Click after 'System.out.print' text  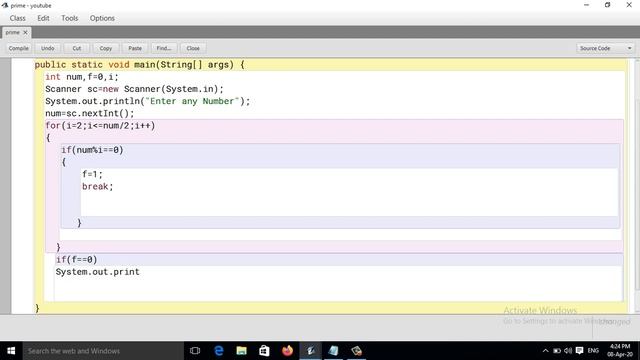tap(140, 272)
